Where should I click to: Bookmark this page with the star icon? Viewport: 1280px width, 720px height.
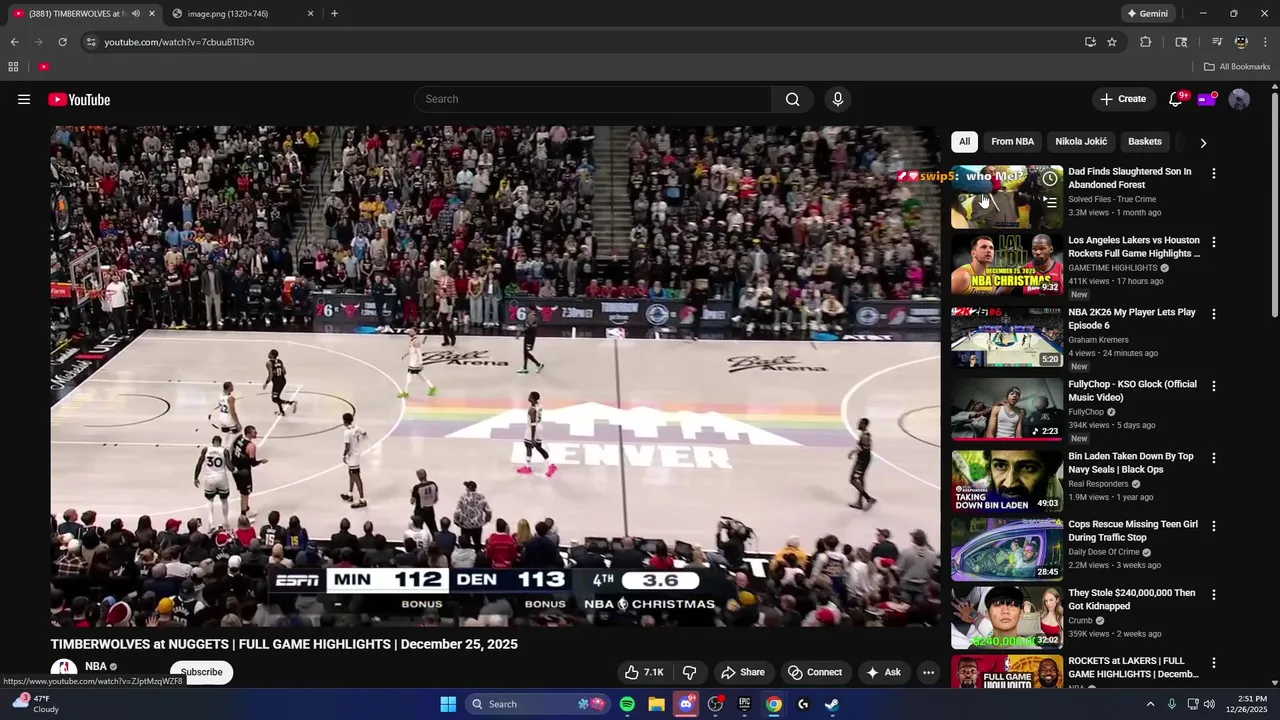[1111, 42]
